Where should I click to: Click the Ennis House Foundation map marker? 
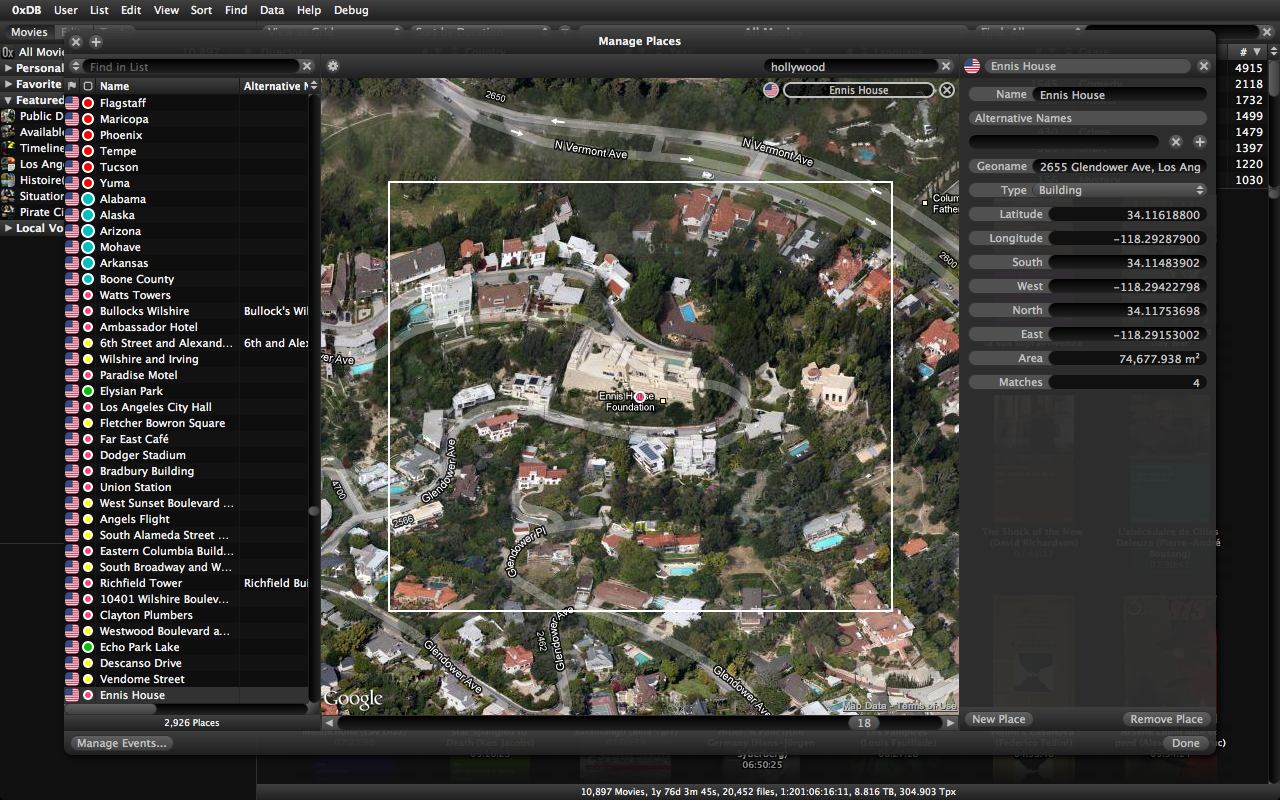pos(640,397)
